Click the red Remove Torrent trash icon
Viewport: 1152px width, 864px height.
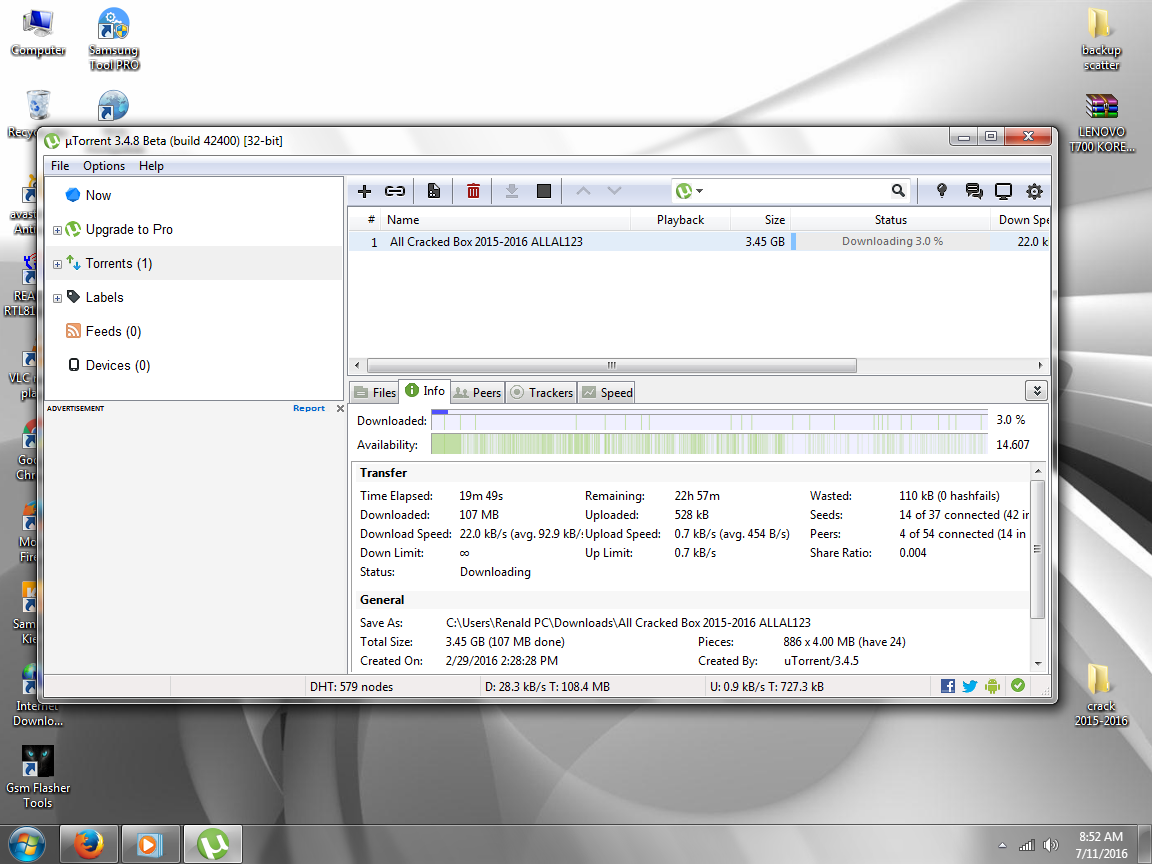[473, 191]
